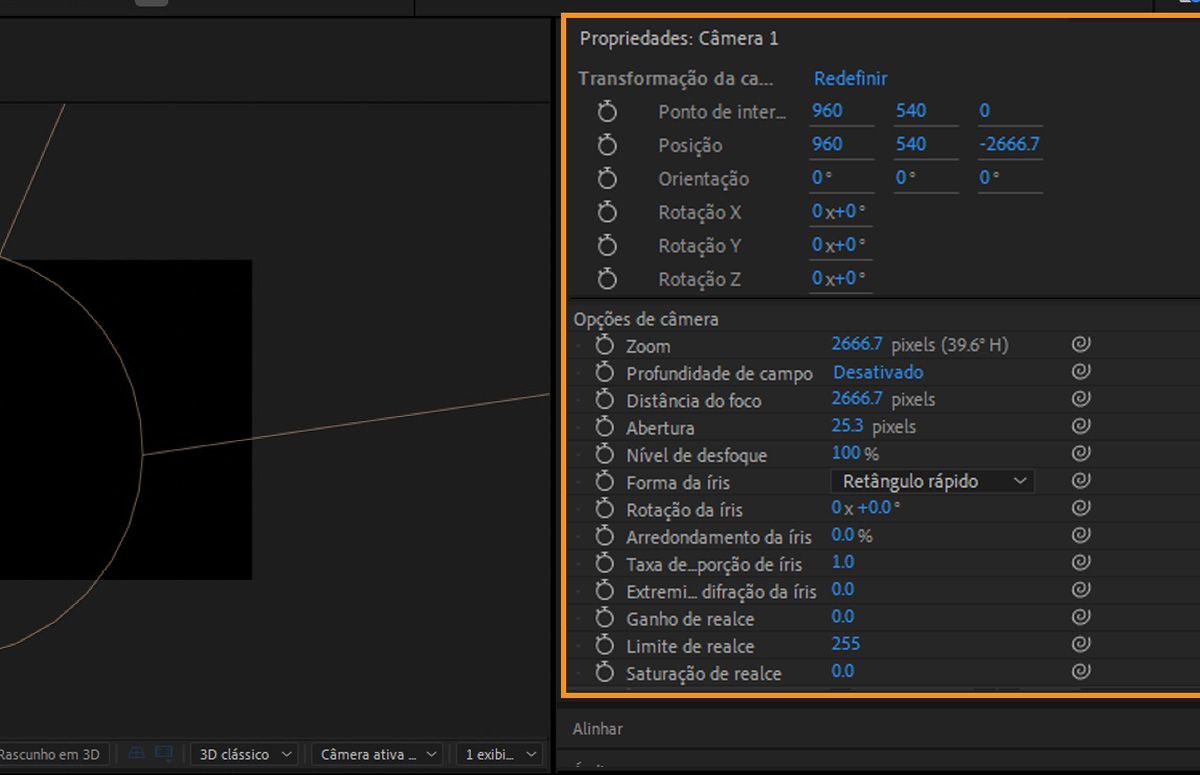Click the Rotação Y value 0x+0°
This screenshot has width=1200, height=775.
point(839,245)
